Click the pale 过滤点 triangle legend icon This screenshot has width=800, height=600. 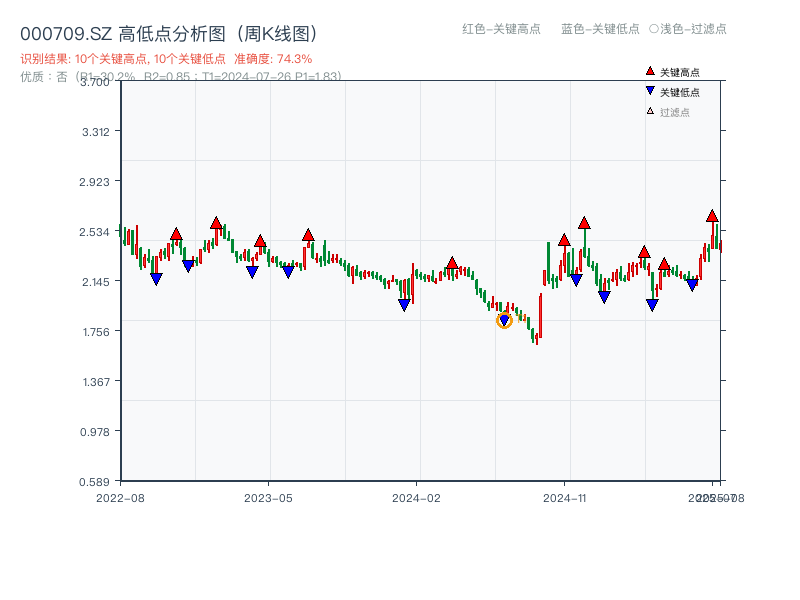tap(650, 111)
